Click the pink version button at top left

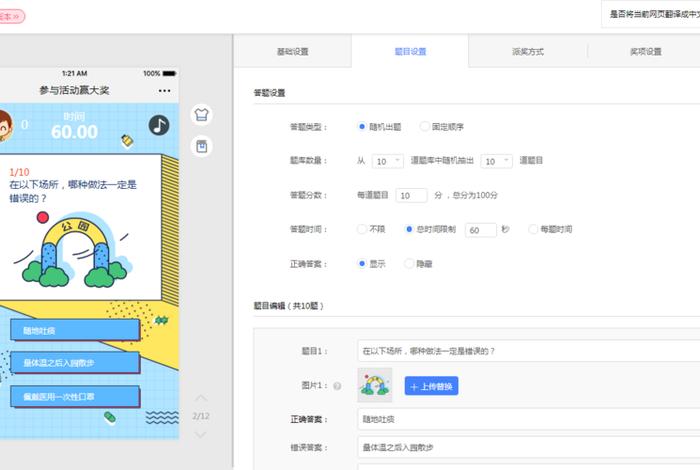[x=12, y=17]
